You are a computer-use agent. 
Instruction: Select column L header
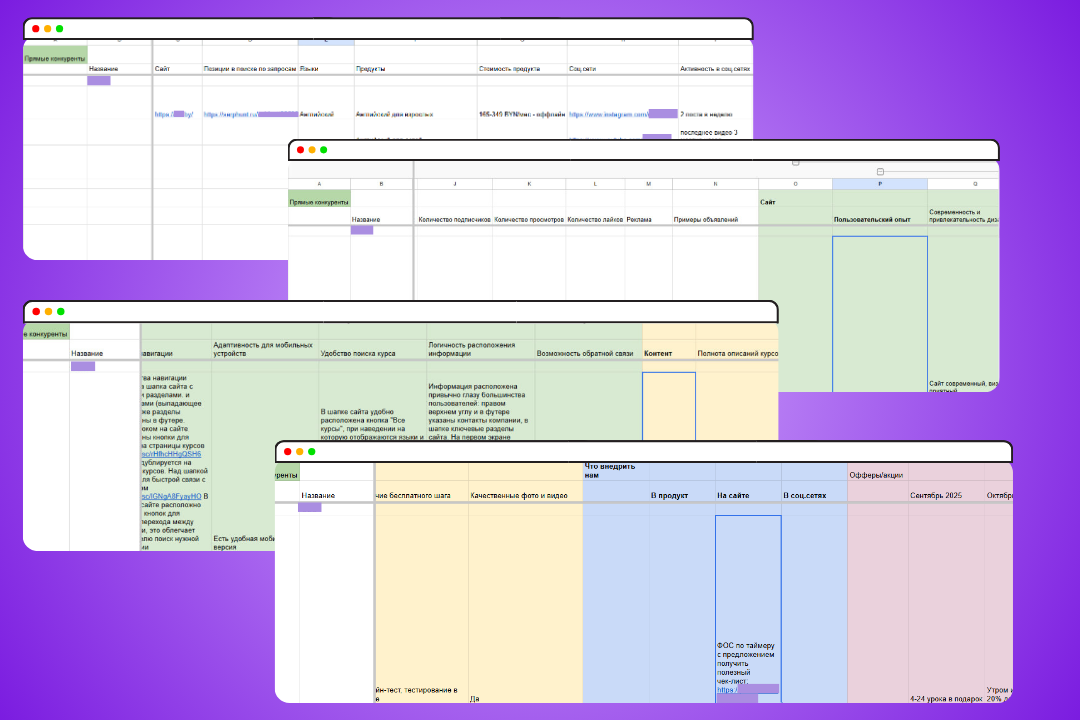tap(595, 184)
